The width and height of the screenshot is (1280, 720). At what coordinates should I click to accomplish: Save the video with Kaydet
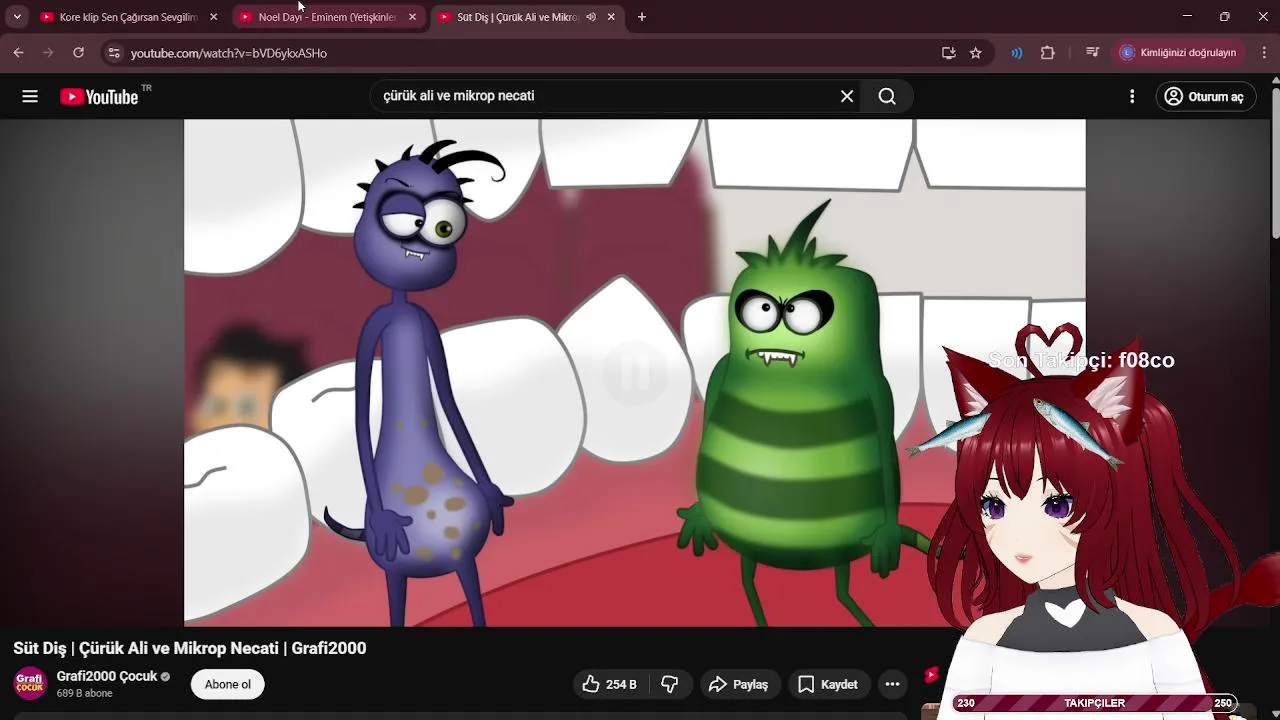click(x=828, y=684)
